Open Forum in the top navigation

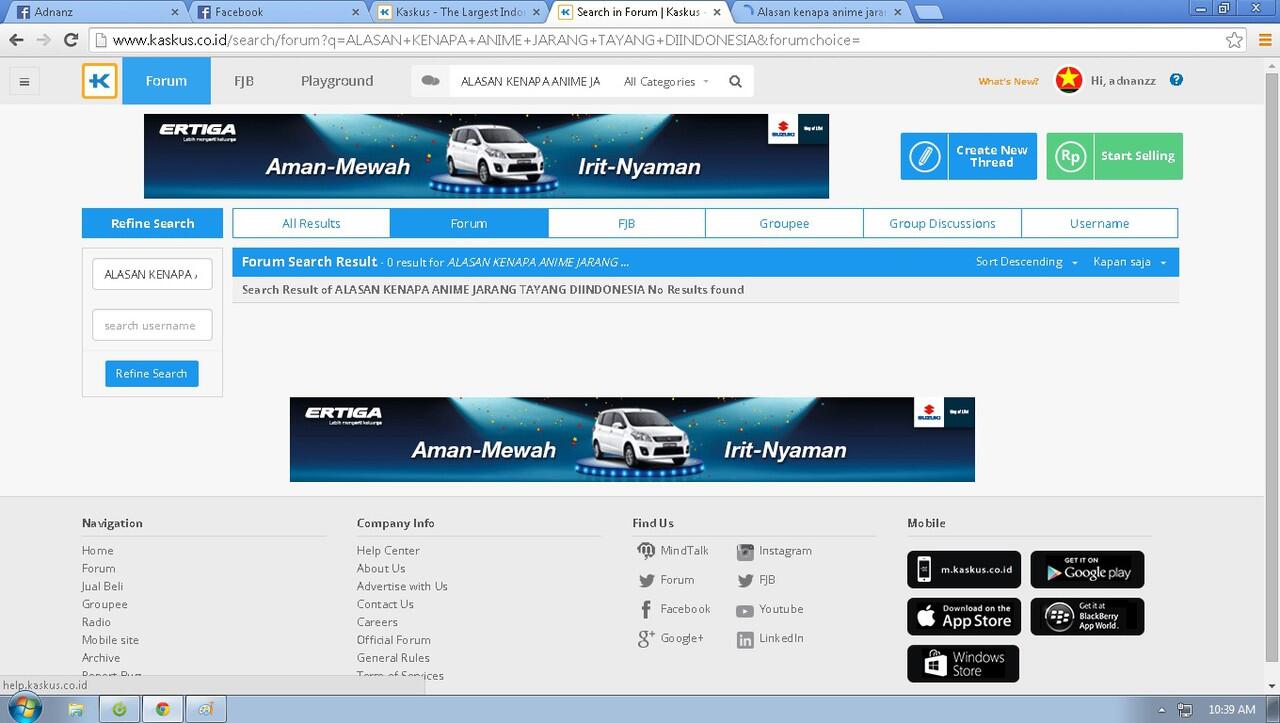pyautogui.click(x=166, y=81)
